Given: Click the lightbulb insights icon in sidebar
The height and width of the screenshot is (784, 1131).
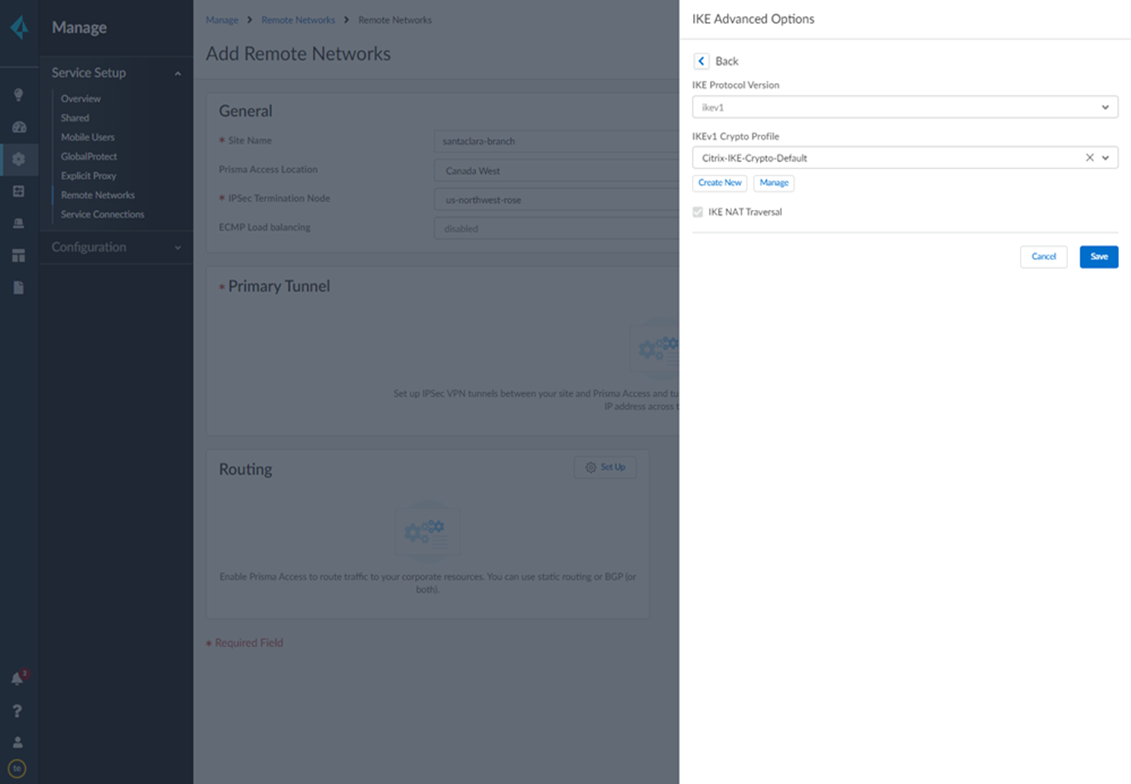Looking at the screenshot, I should point(18,95).
